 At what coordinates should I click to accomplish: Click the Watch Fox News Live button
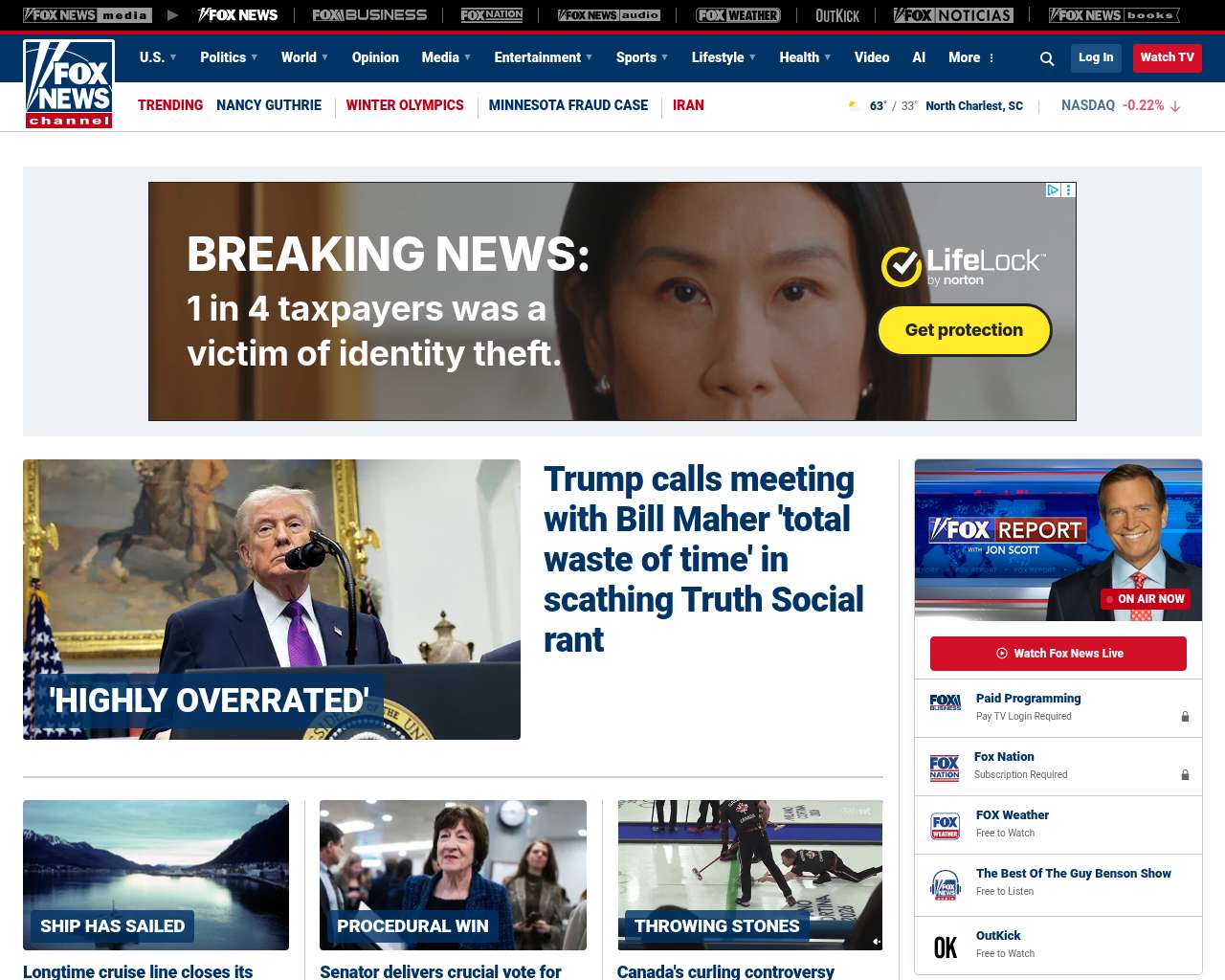tap(1058, 654)
